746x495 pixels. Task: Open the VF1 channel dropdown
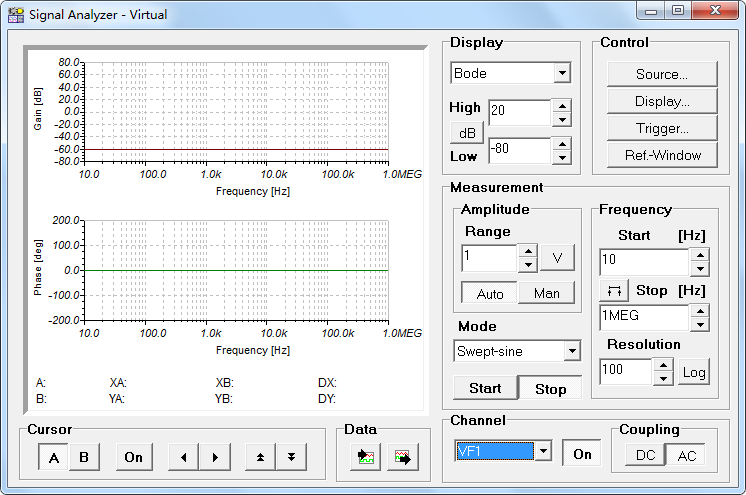544,450
